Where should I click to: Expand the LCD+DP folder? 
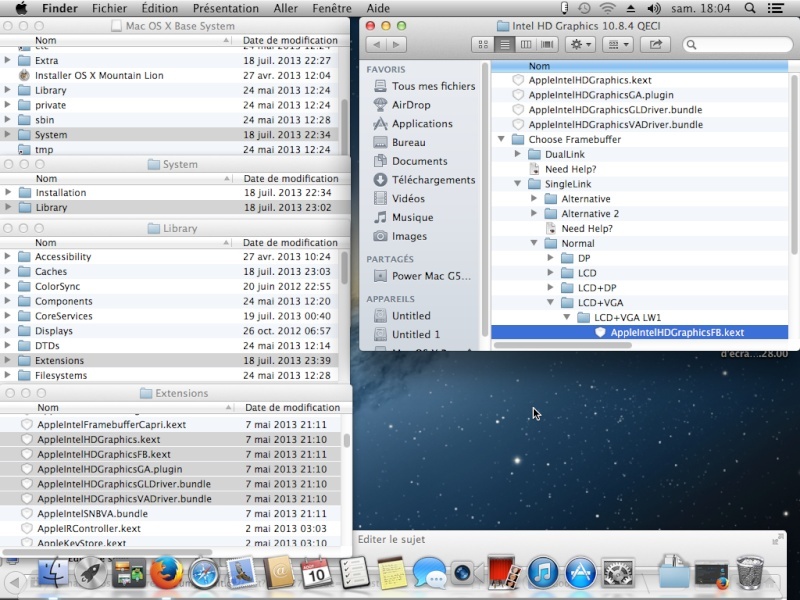click(x=550, y=288)
